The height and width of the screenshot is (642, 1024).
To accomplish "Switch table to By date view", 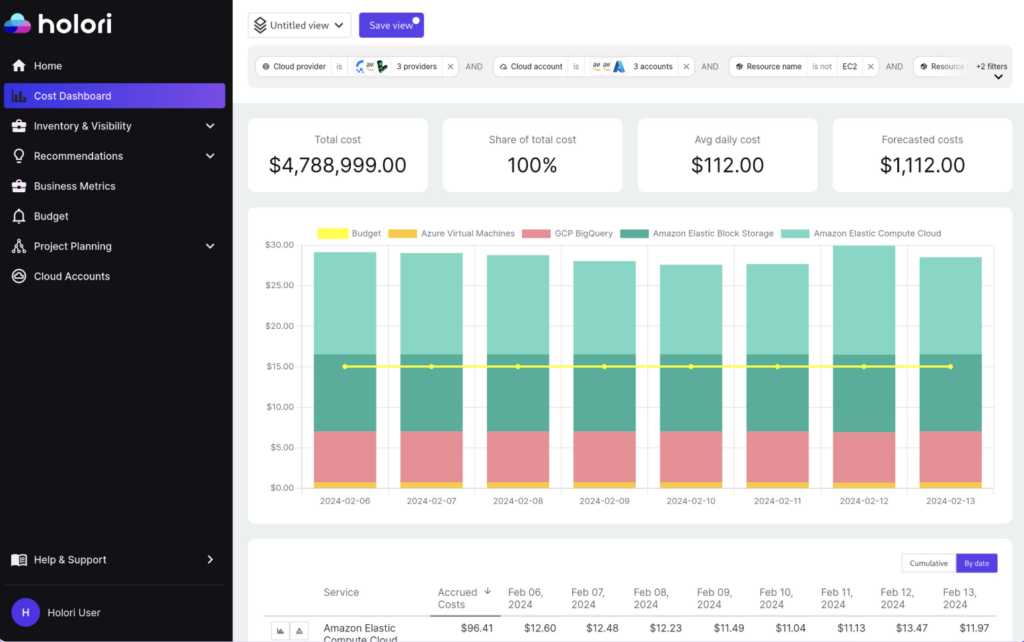I will click(x=976, y=563).
